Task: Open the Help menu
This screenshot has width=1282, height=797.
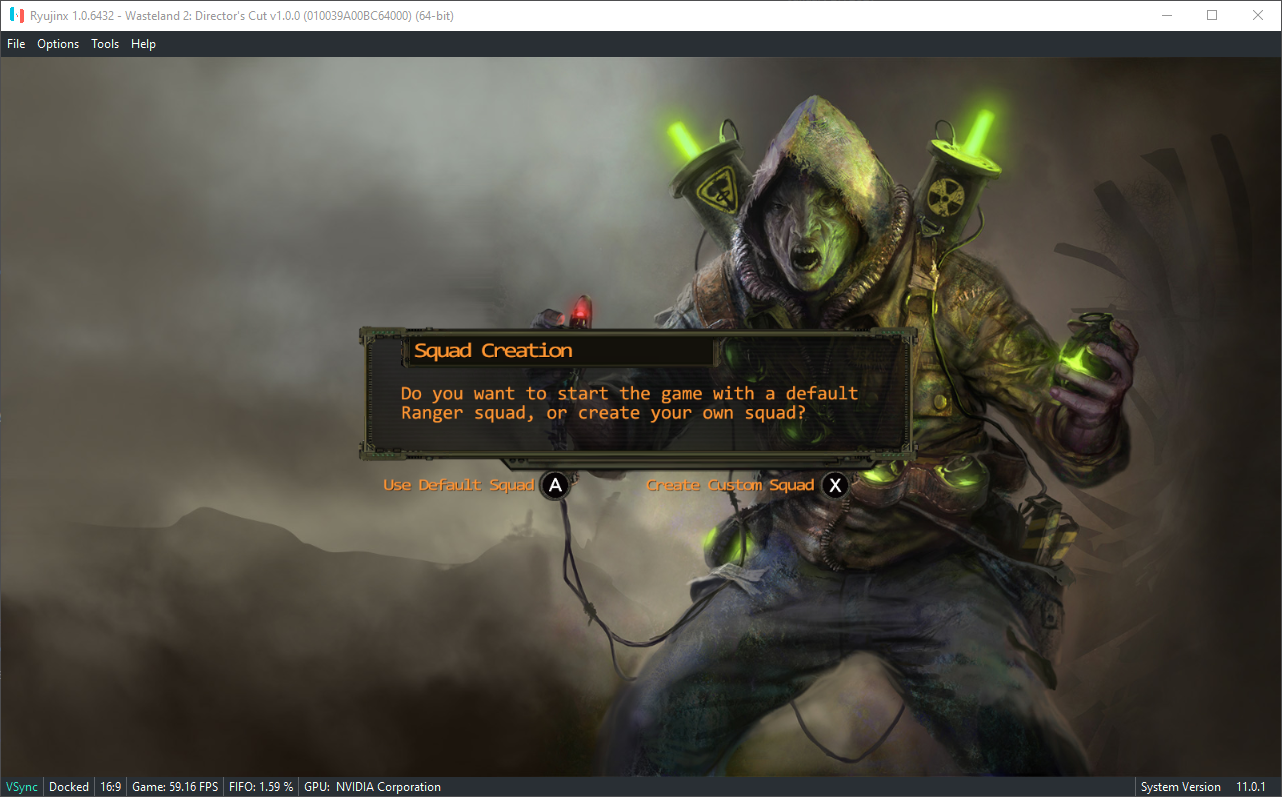Action: click(x=143, y=44)
